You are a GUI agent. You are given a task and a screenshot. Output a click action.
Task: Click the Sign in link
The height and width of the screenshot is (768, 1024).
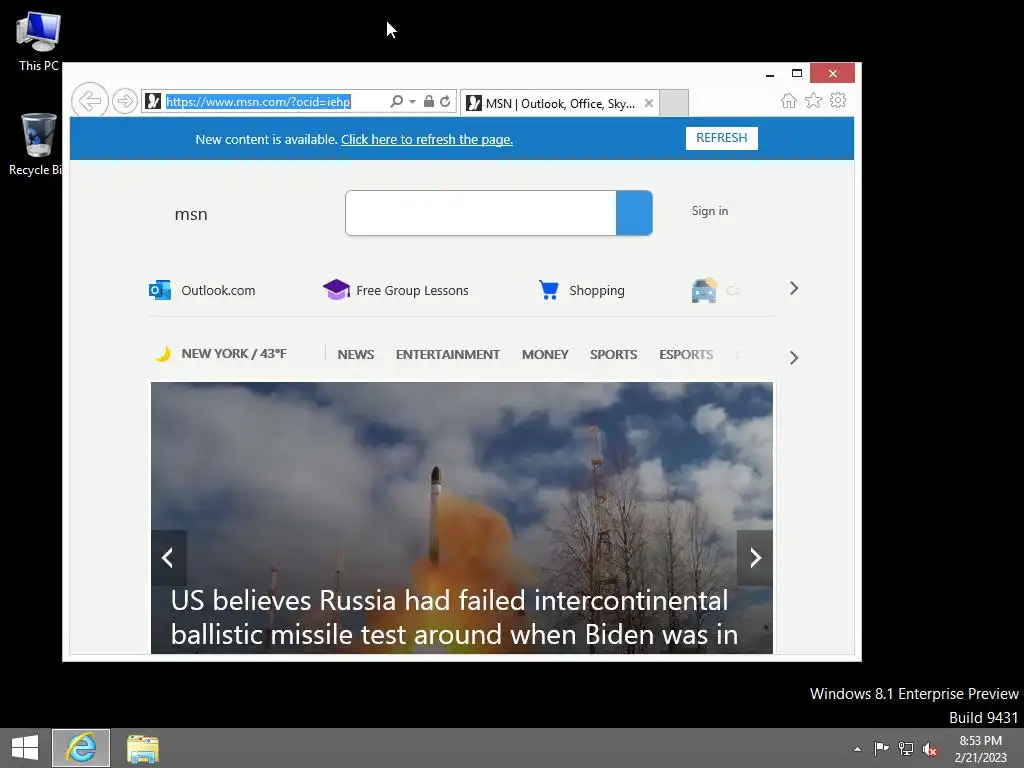tap(710, 211)
